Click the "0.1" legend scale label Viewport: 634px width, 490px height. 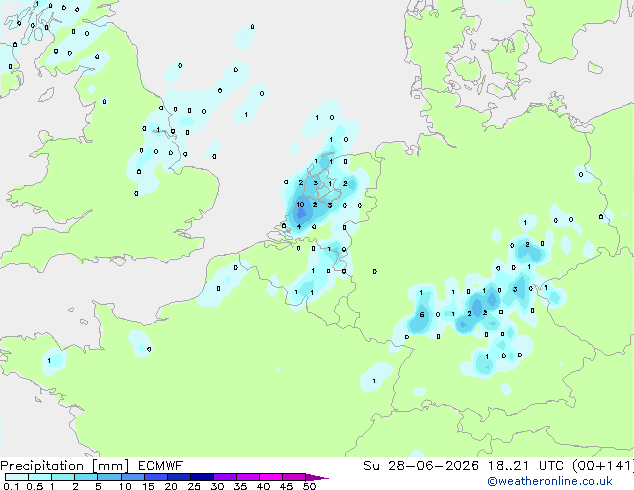point(11,486)
